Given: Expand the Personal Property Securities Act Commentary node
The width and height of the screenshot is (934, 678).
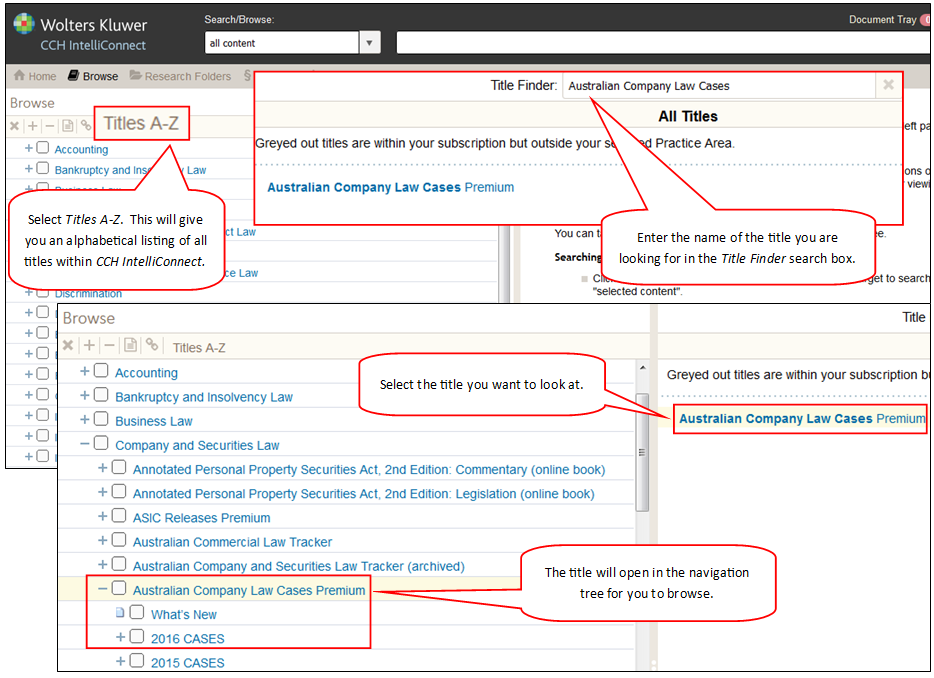Looking at the screenshot, I should point(102,468).
